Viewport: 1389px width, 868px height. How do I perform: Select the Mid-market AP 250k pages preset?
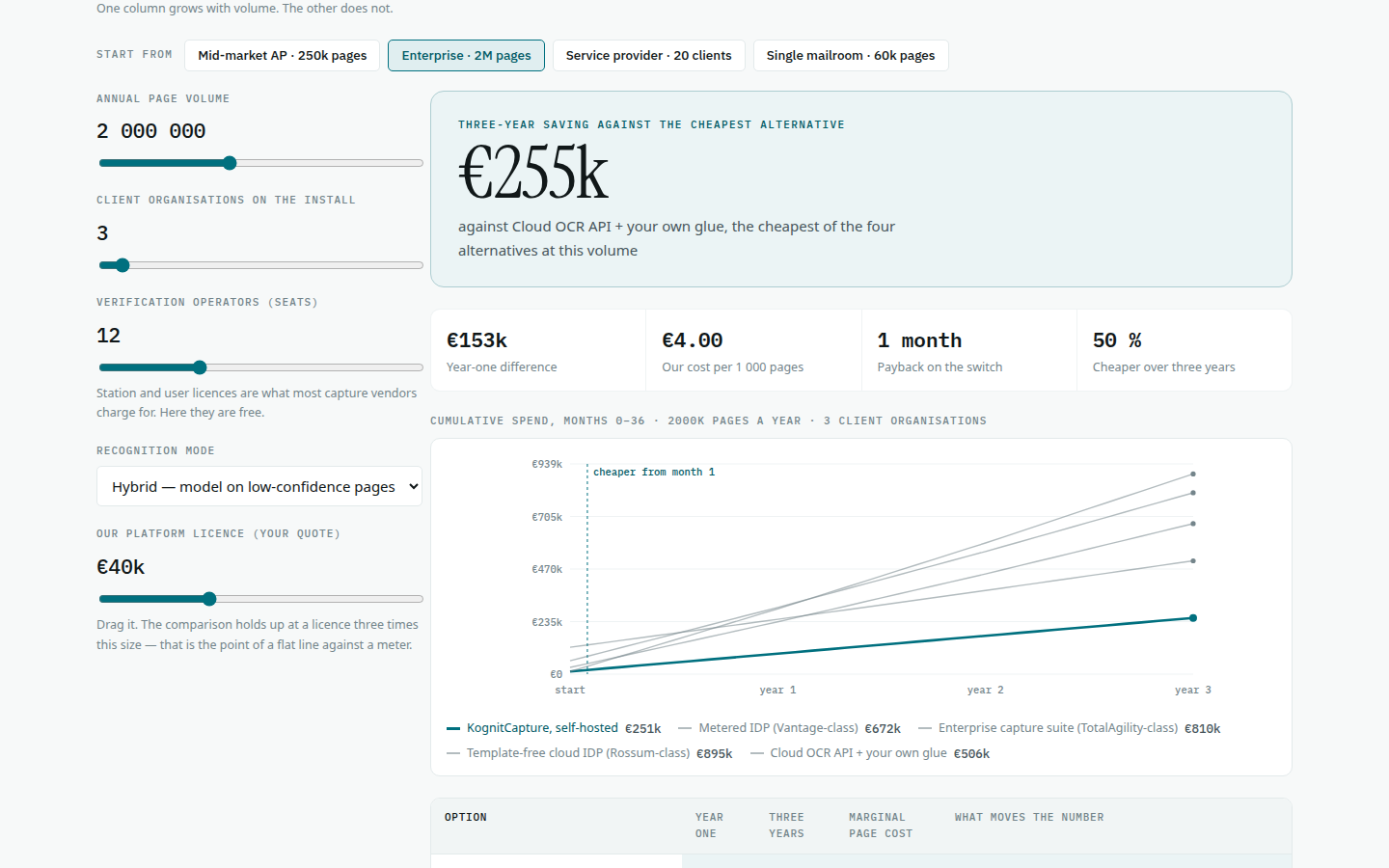tap(283, 56)
